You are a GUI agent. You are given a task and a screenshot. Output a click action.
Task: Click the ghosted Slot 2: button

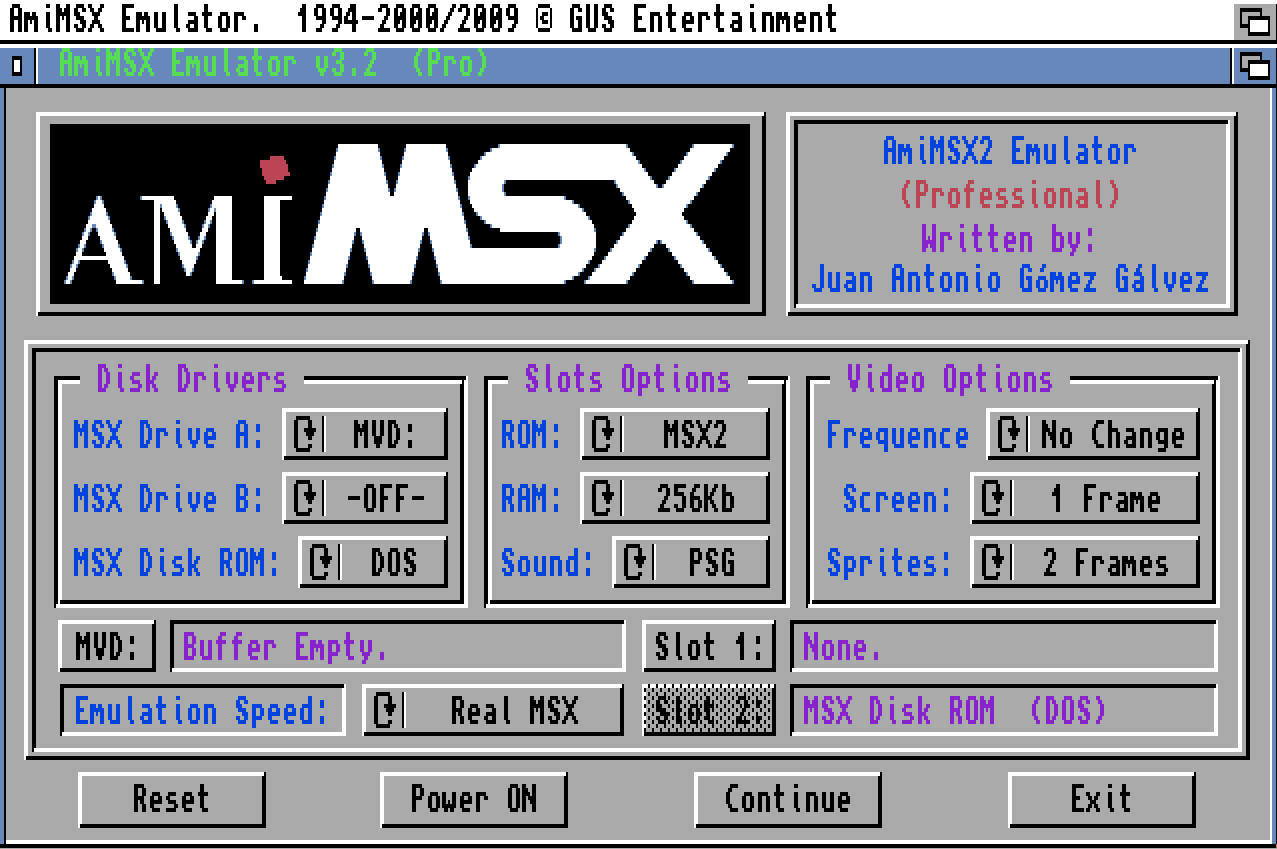(x=709, y=711)
